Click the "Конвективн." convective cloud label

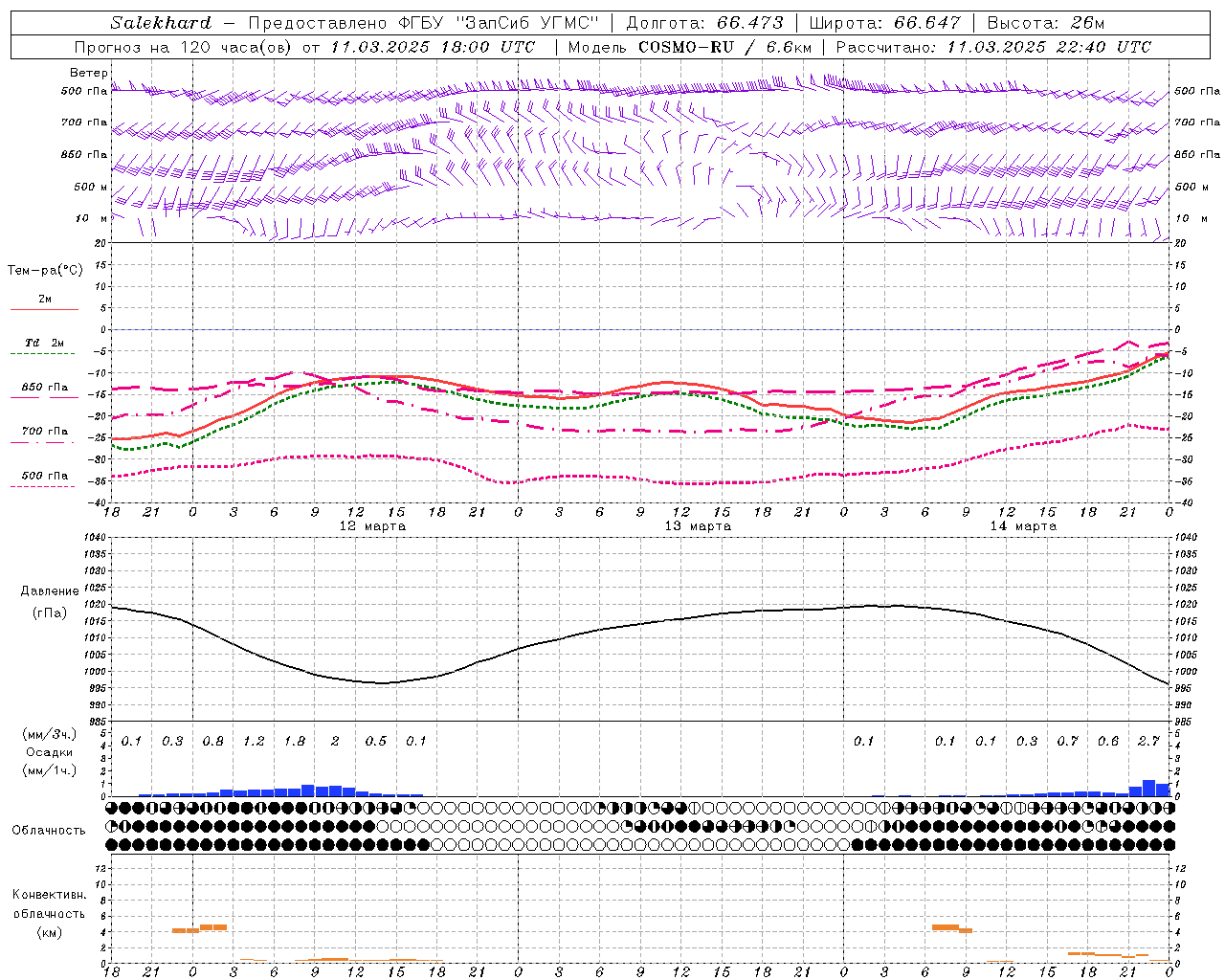pos(49,895)
